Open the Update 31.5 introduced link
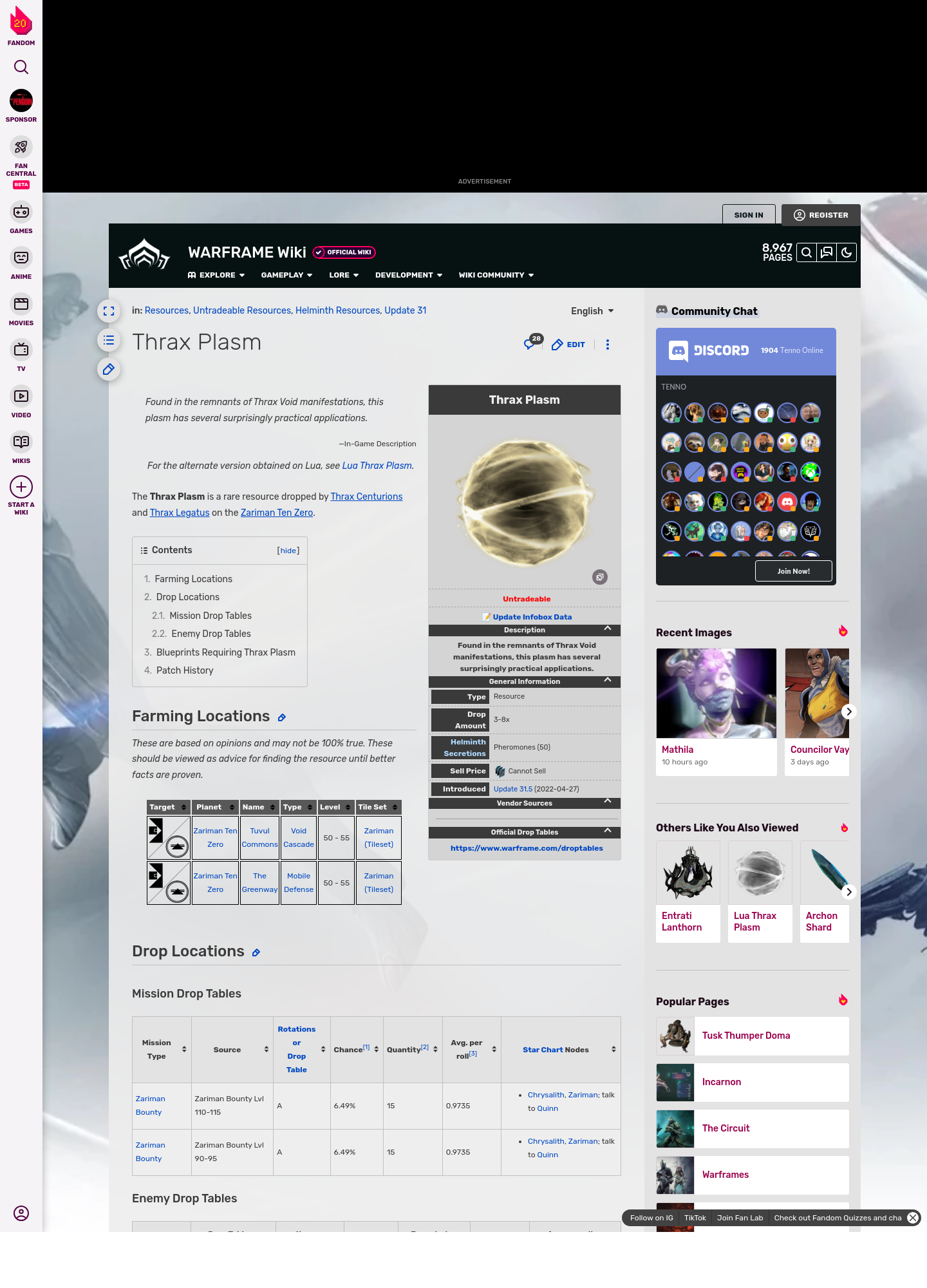Screen dimensions: 927x1288 pyautogui.click(x=513, y=789)
